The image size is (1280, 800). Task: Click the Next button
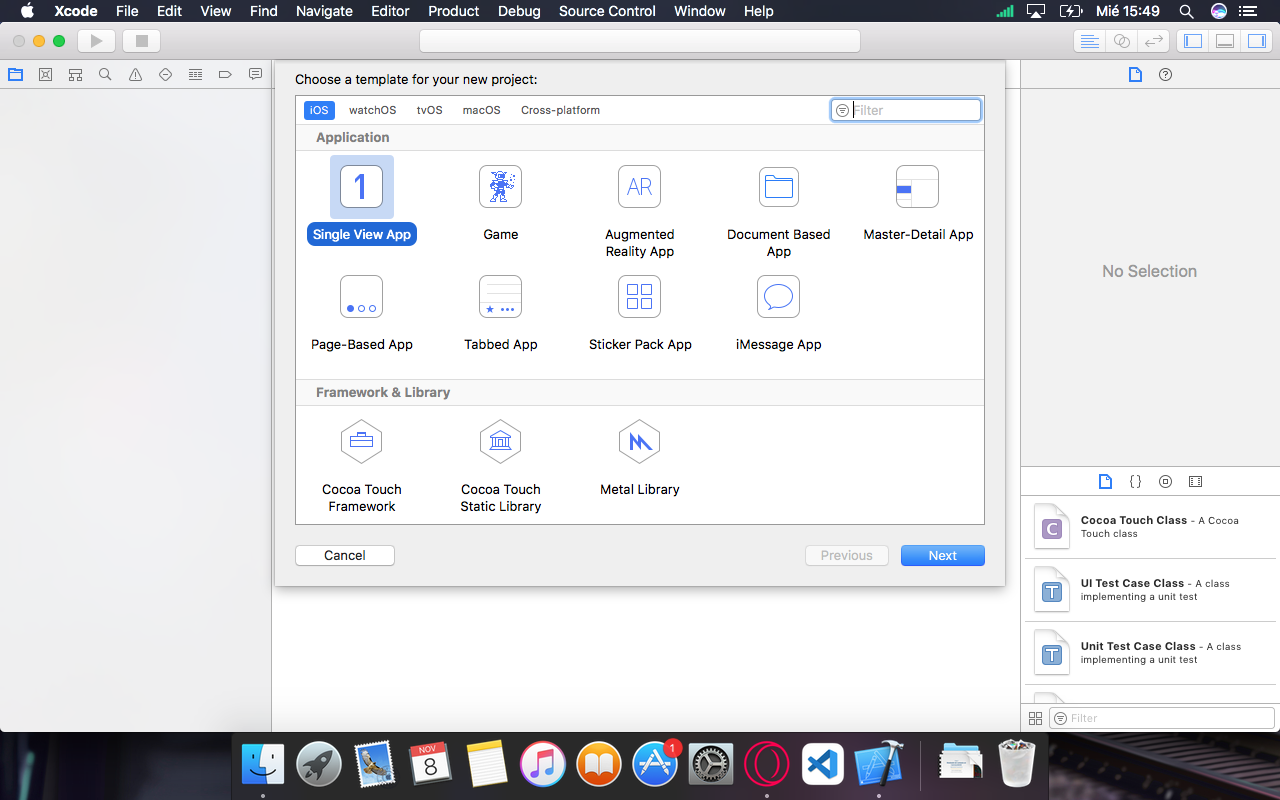943,555
